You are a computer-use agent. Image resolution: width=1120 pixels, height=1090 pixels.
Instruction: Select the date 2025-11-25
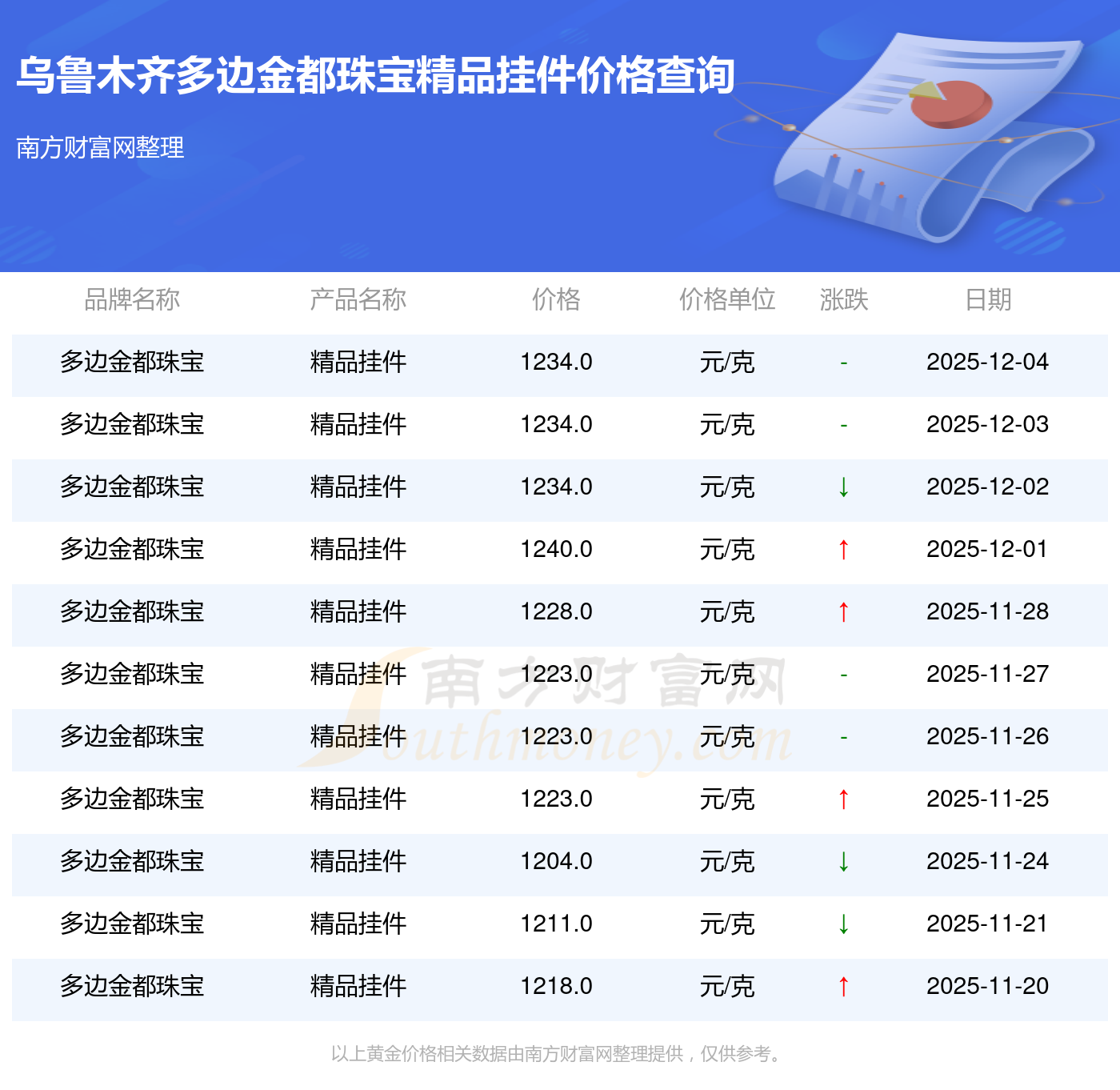[987, 799]
